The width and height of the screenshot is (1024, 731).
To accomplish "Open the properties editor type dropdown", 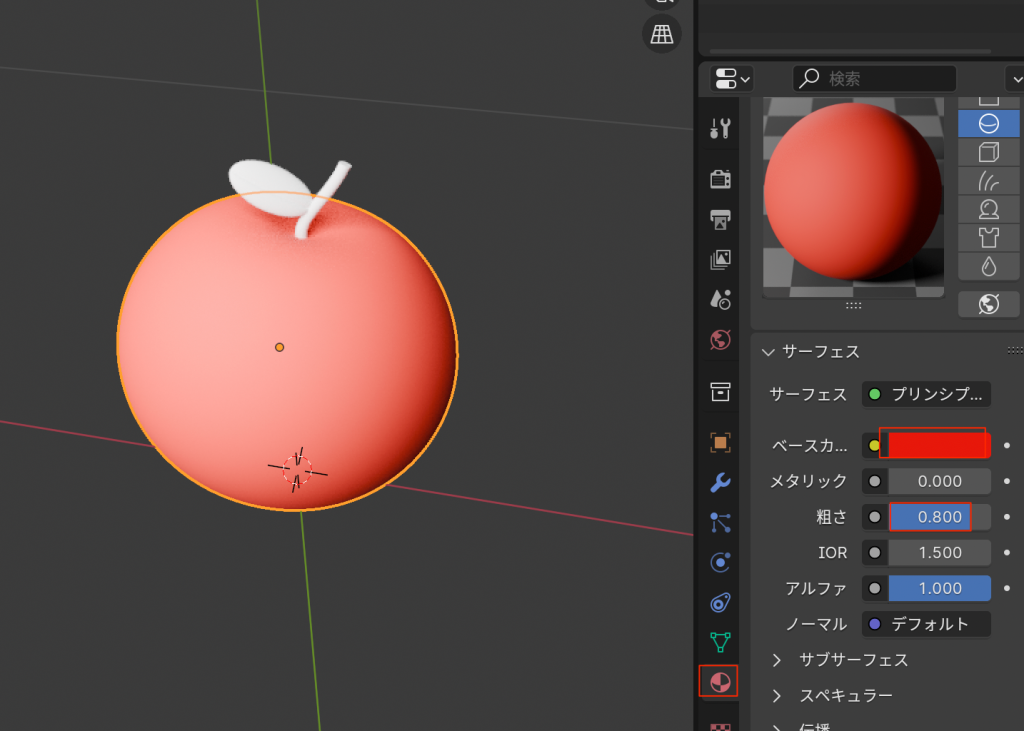I will coord(732,79).
